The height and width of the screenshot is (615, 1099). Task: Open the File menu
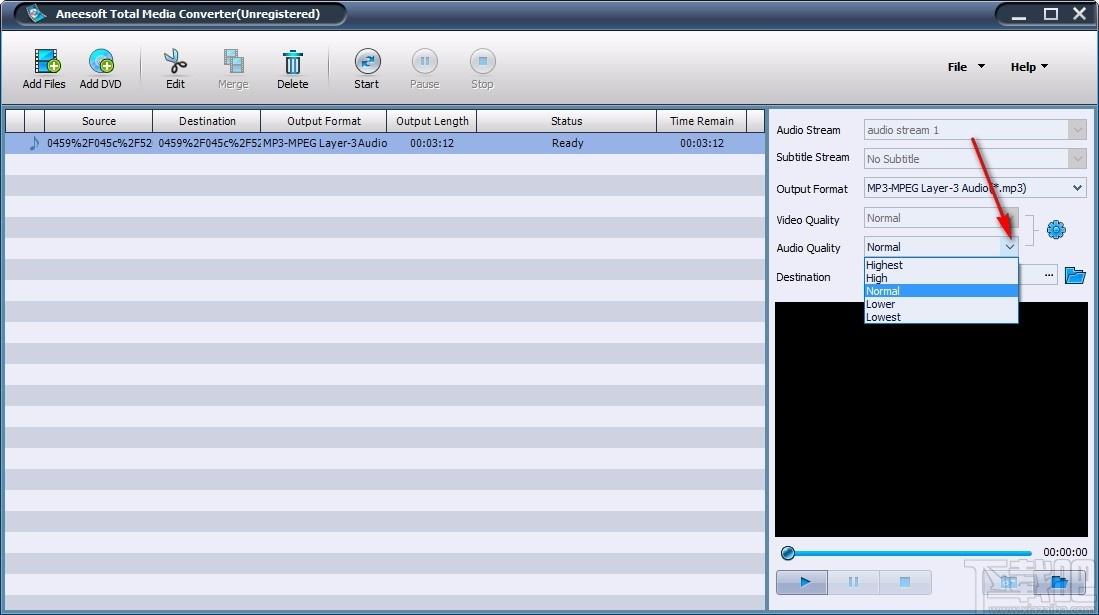pyautogui.click(x=966, y=67)
